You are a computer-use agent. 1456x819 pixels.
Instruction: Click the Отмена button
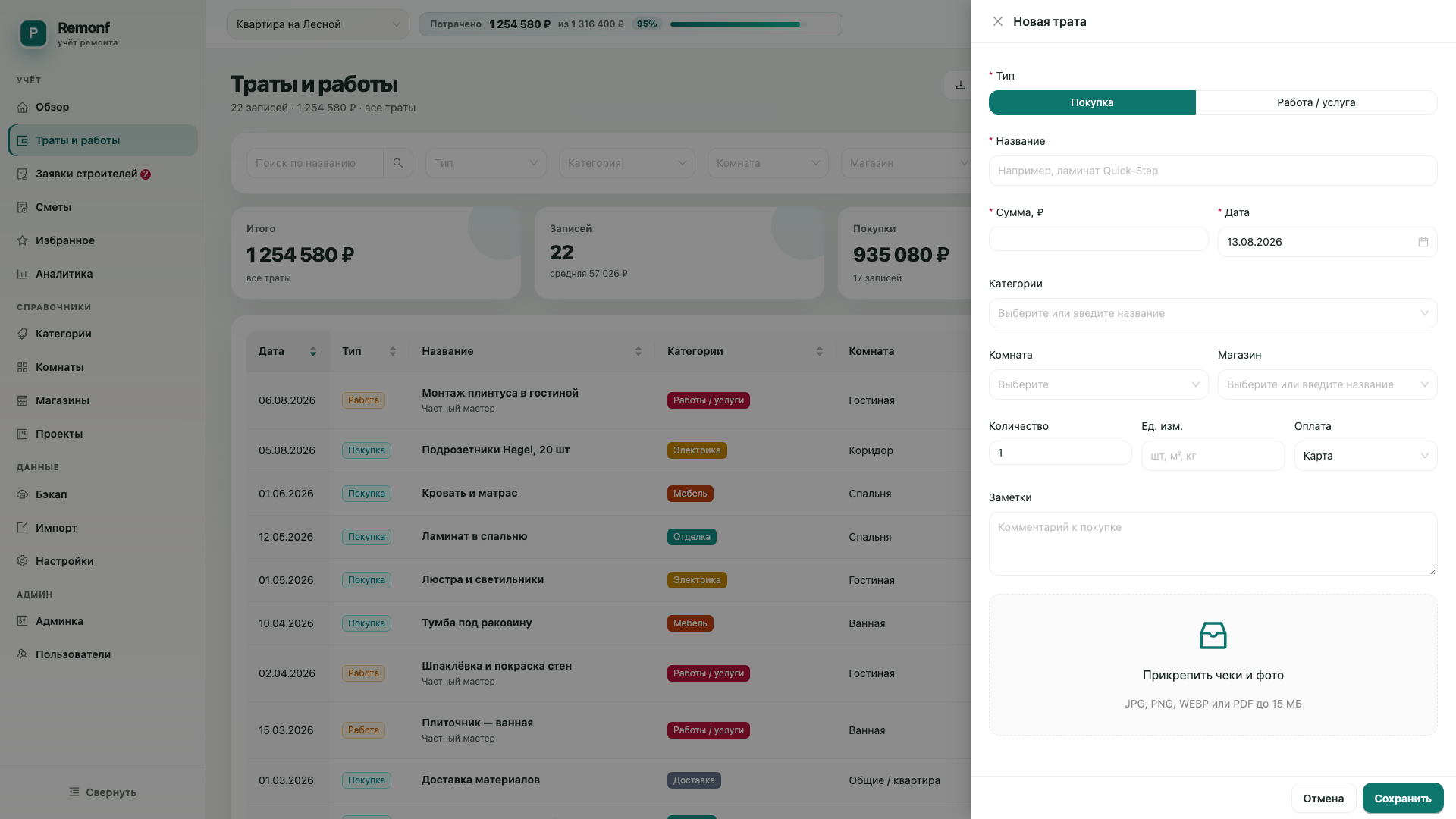[x=1323, y=799]
